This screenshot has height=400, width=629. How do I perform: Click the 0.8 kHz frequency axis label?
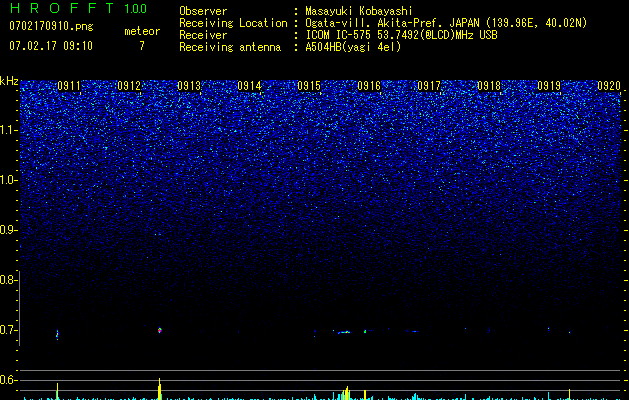coord(9,280)
